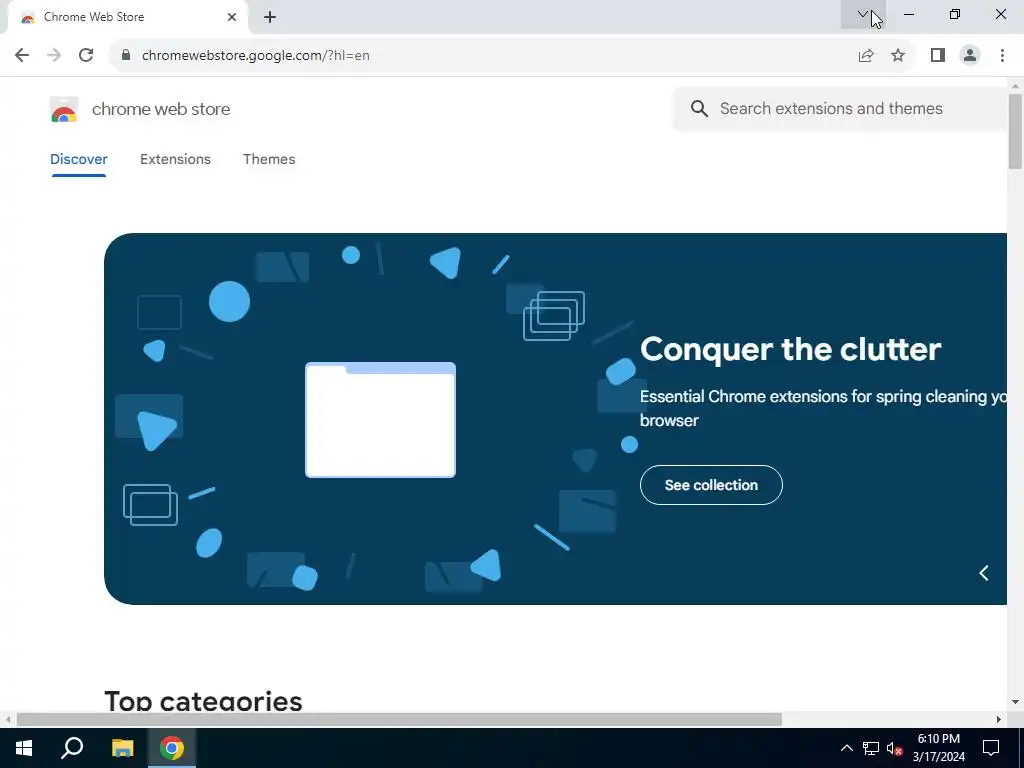Open the Windows Start menu

click(x=24, y=748)
